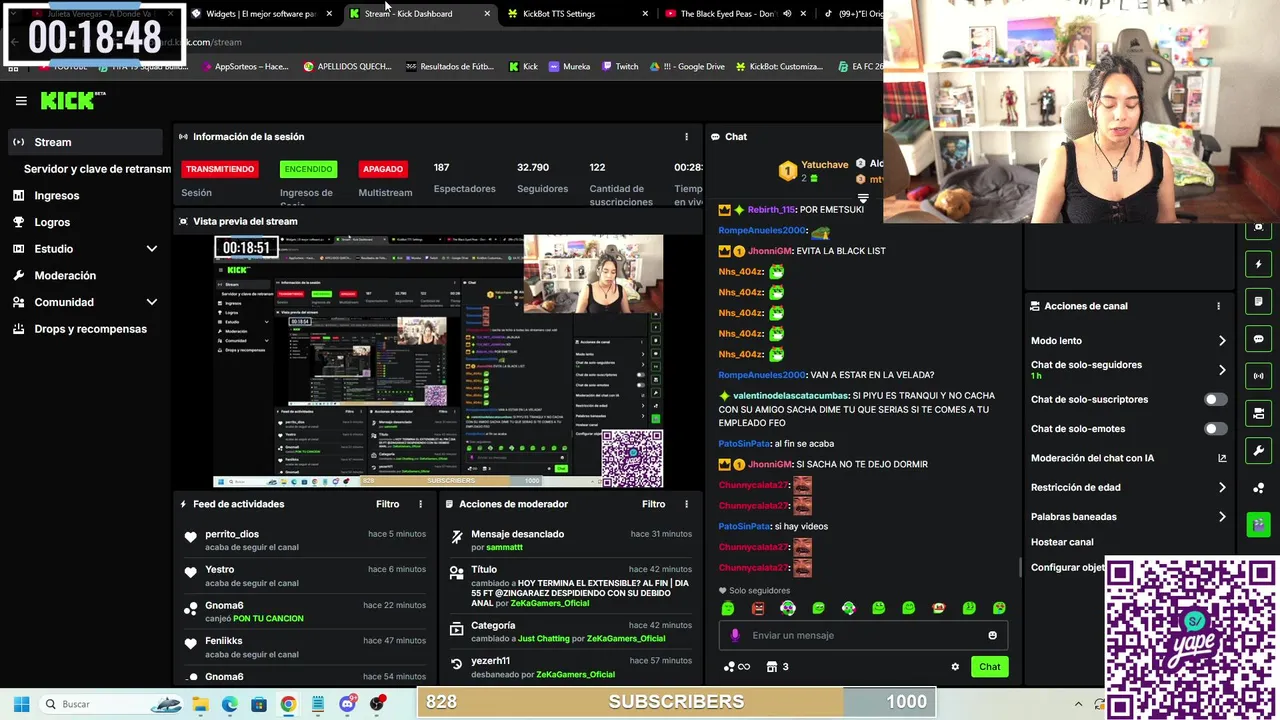Screen dimensions: 1280x720
Task: Open Filtro dropdown in Acciones de moderador
Action: 653,504
